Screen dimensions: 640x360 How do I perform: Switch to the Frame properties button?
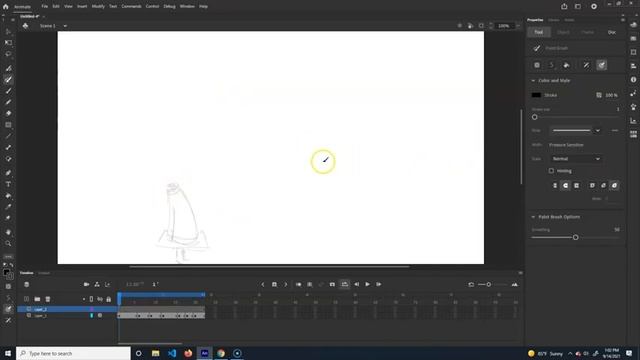pyautogui.click(x=587, y=32)
